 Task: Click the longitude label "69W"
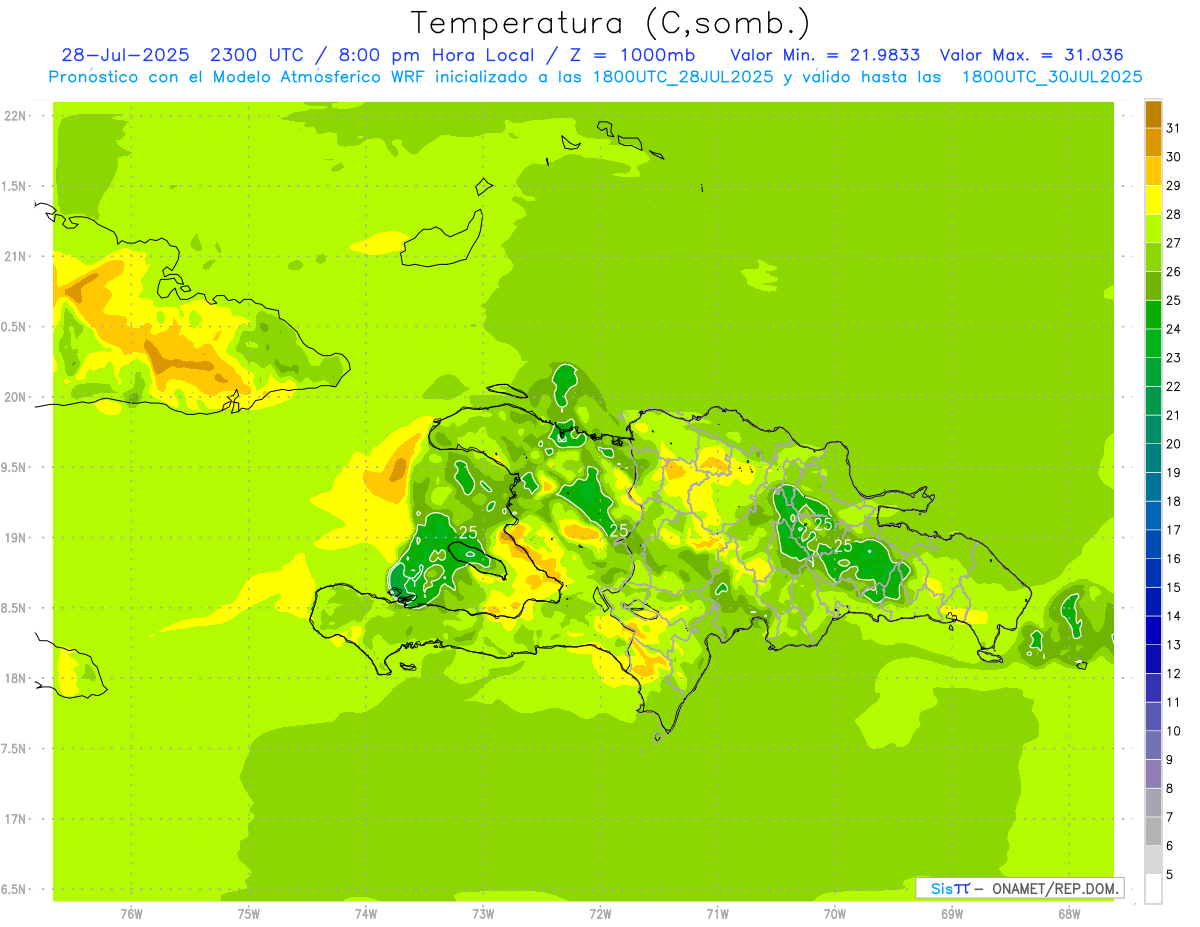951,914
